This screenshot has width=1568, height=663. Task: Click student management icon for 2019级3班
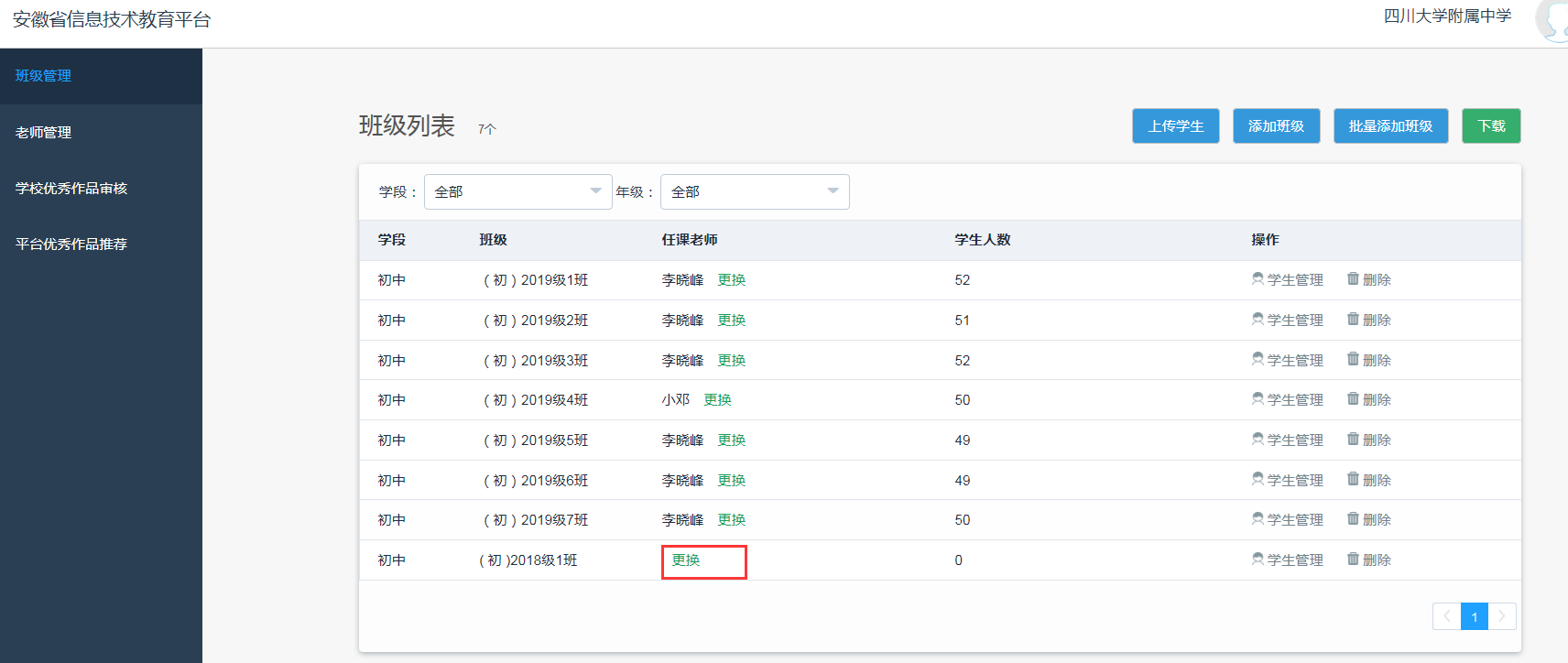coord(1258,360)
